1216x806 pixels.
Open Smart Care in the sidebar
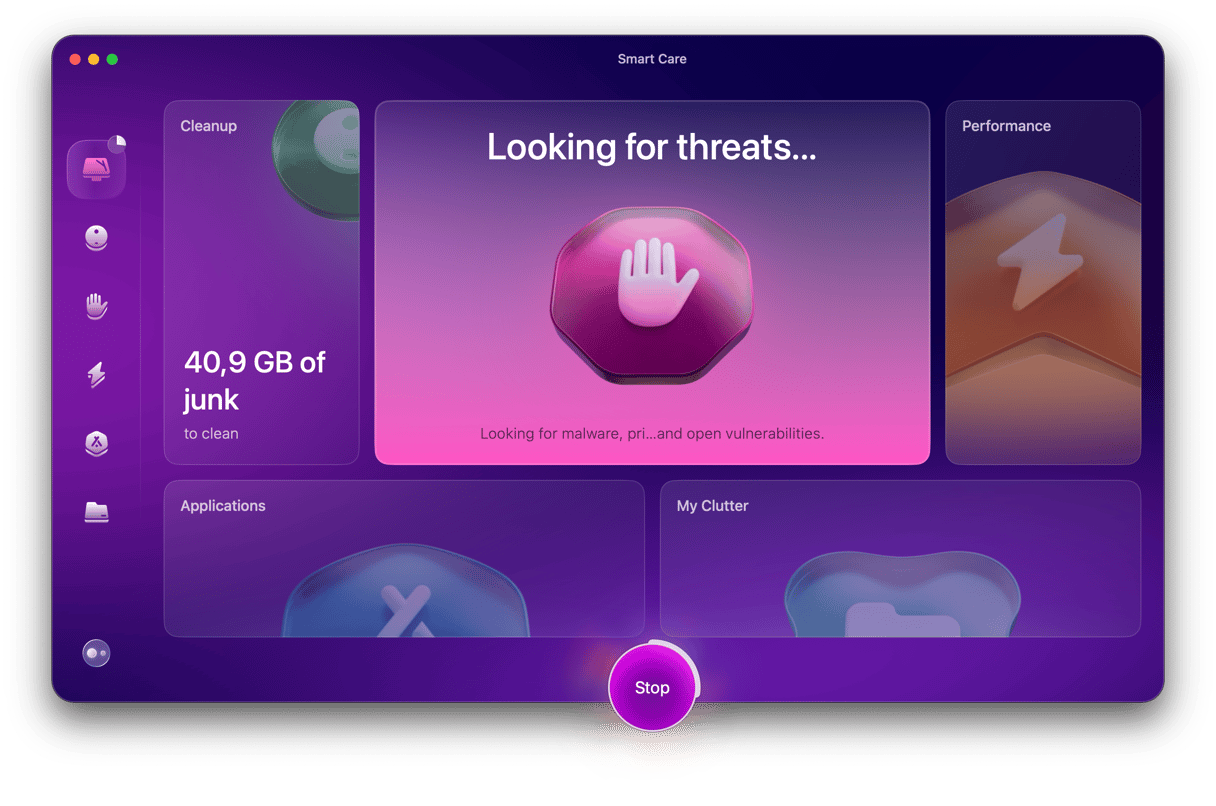pyautogui.click(x=96, y=168)
